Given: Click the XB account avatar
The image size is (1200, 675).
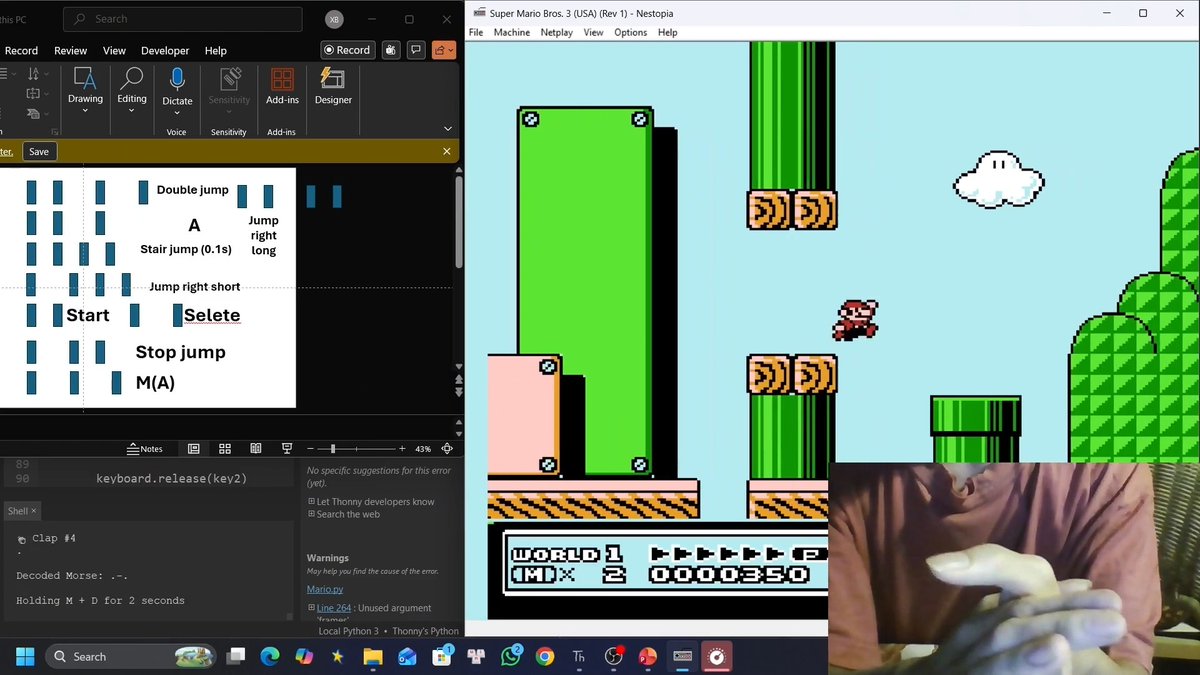Looking at the screenshot, I should click(x=335, y=19).
